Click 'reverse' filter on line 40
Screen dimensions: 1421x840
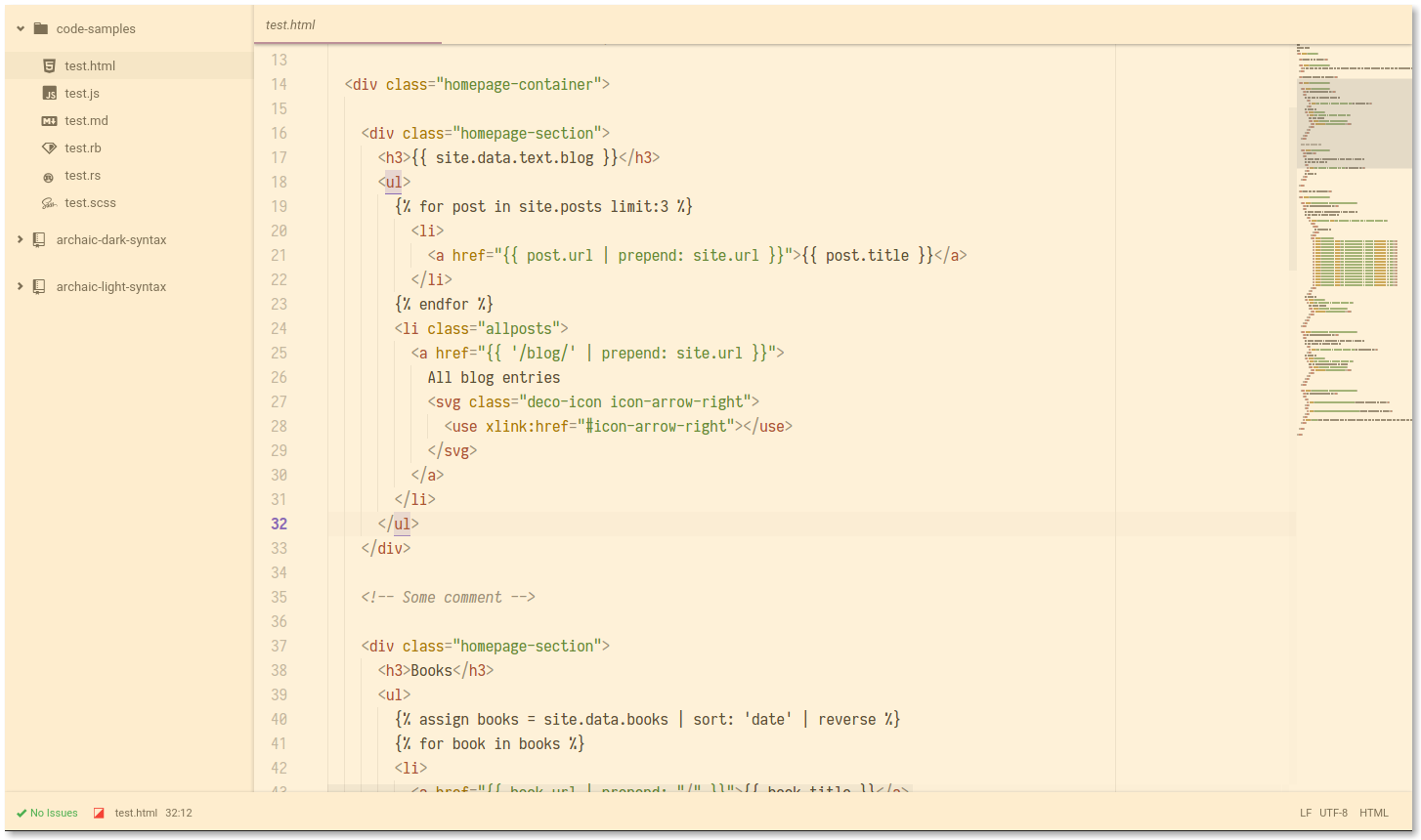[x=846, y=719]
